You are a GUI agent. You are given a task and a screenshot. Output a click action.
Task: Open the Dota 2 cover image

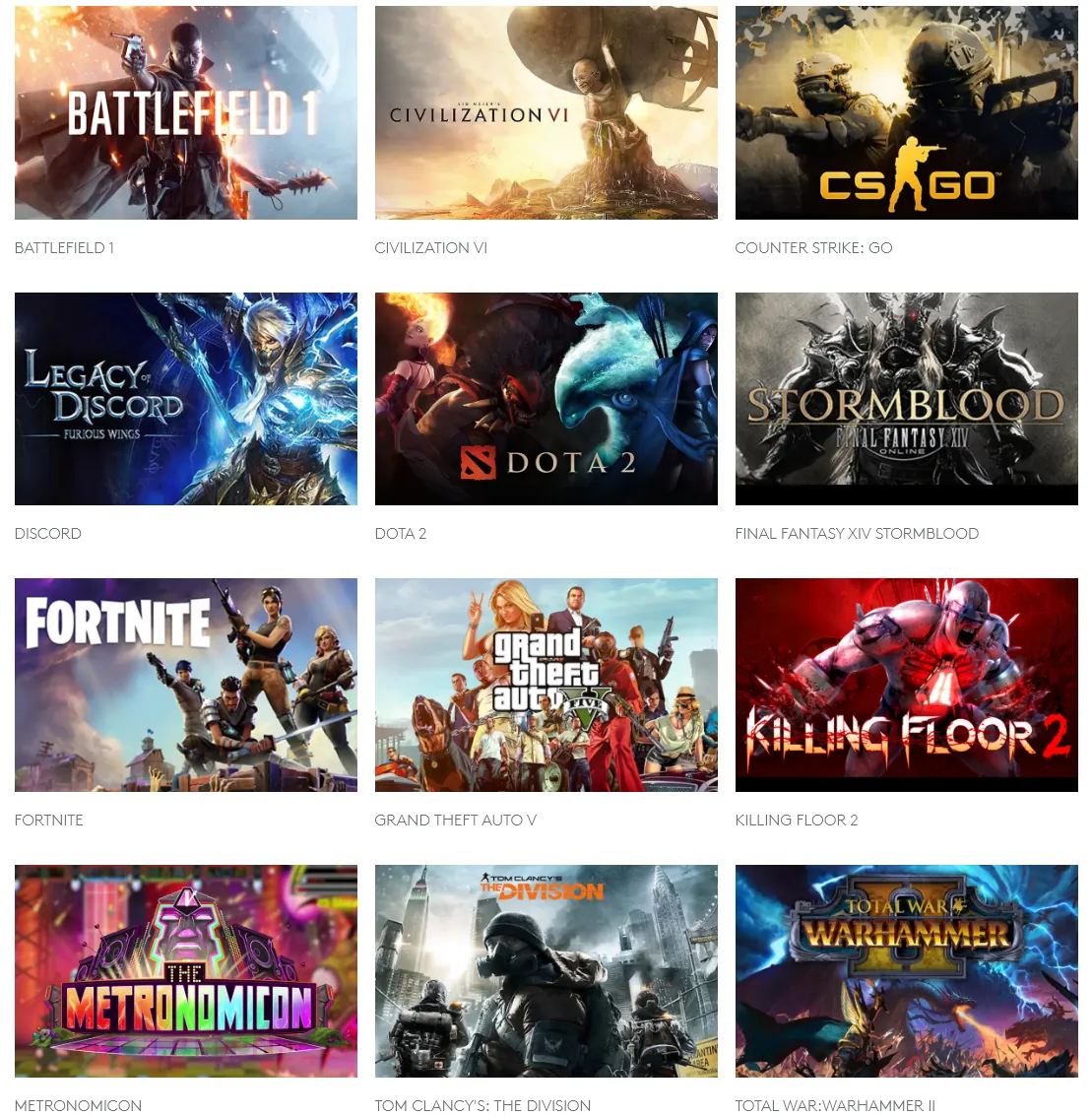(x=546, y=399)
